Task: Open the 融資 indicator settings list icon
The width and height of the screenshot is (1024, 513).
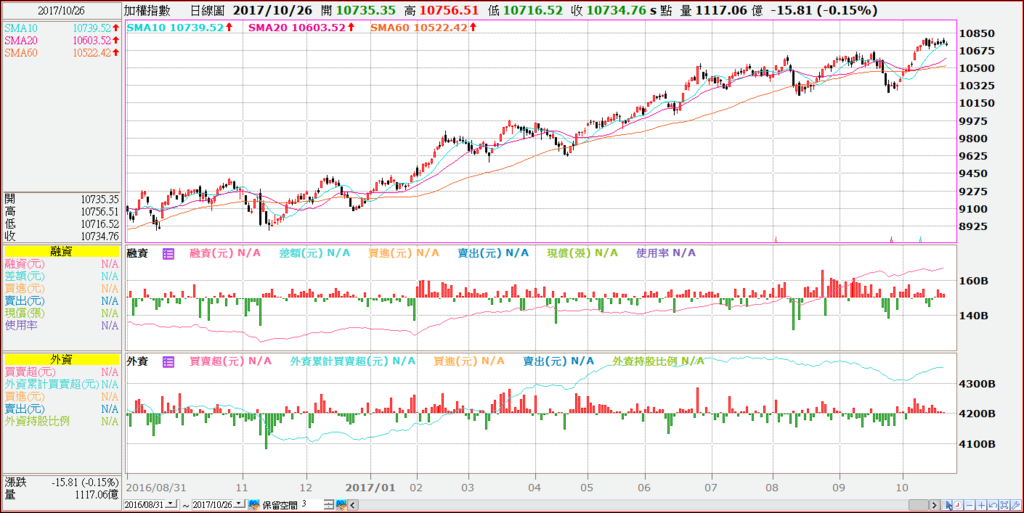Action: pyautogui.click(x=168, y=253)
